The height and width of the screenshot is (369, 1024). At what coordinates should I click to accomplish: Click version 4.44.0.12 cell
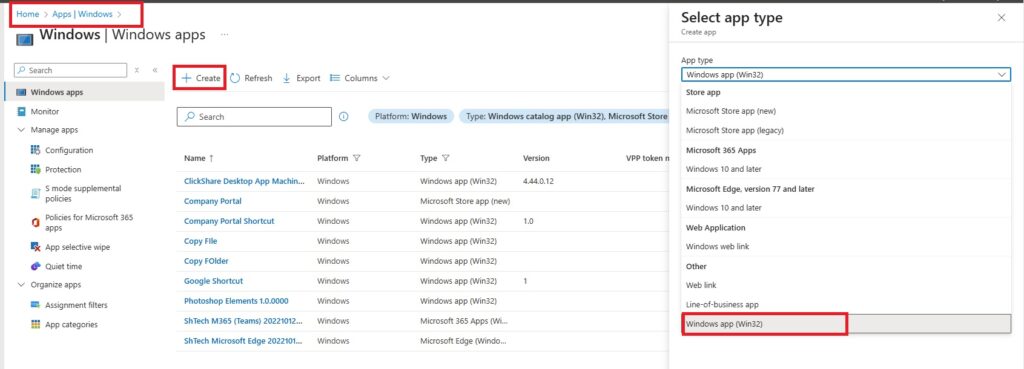538,181
